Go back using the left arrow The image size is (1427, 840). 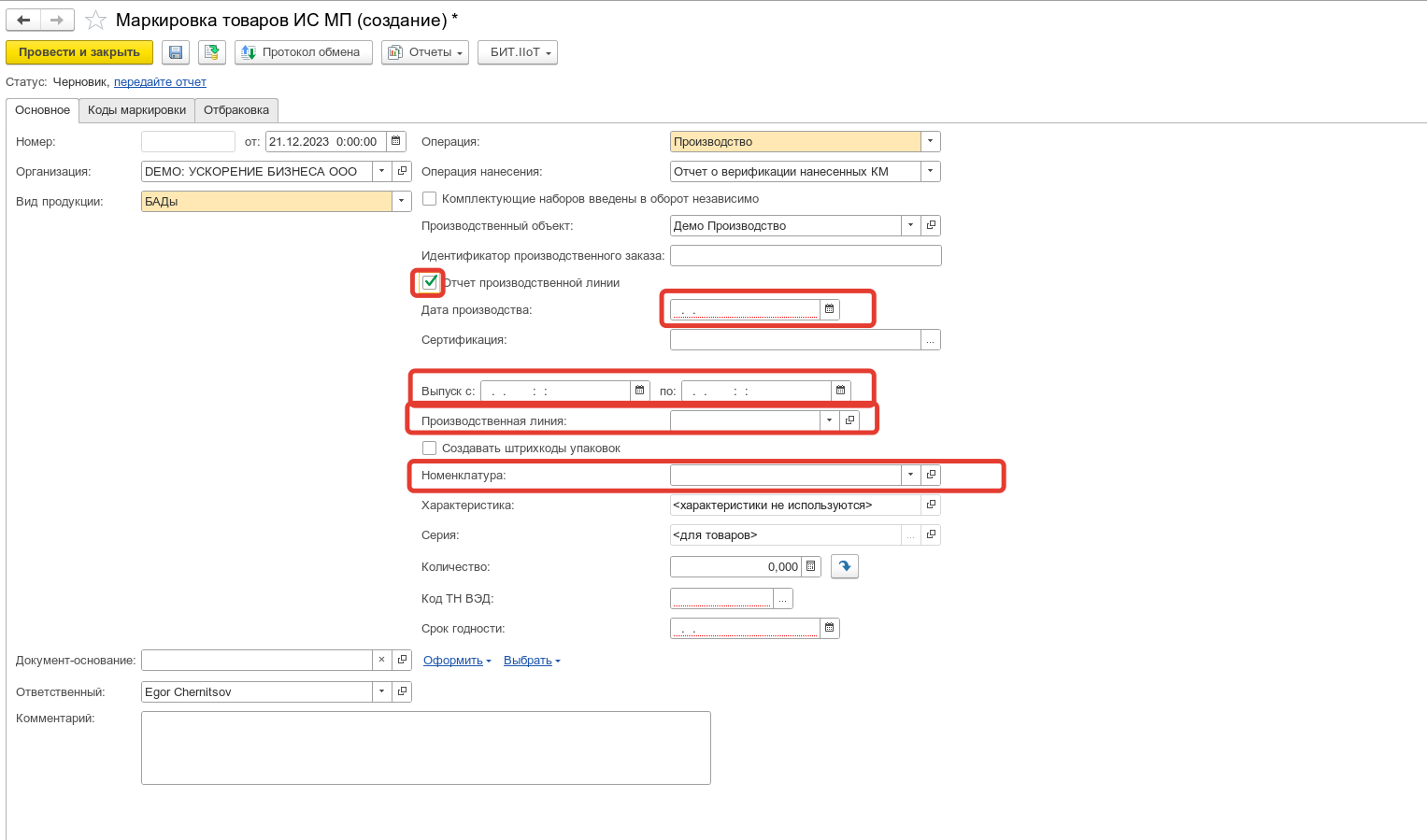[23, 20]
